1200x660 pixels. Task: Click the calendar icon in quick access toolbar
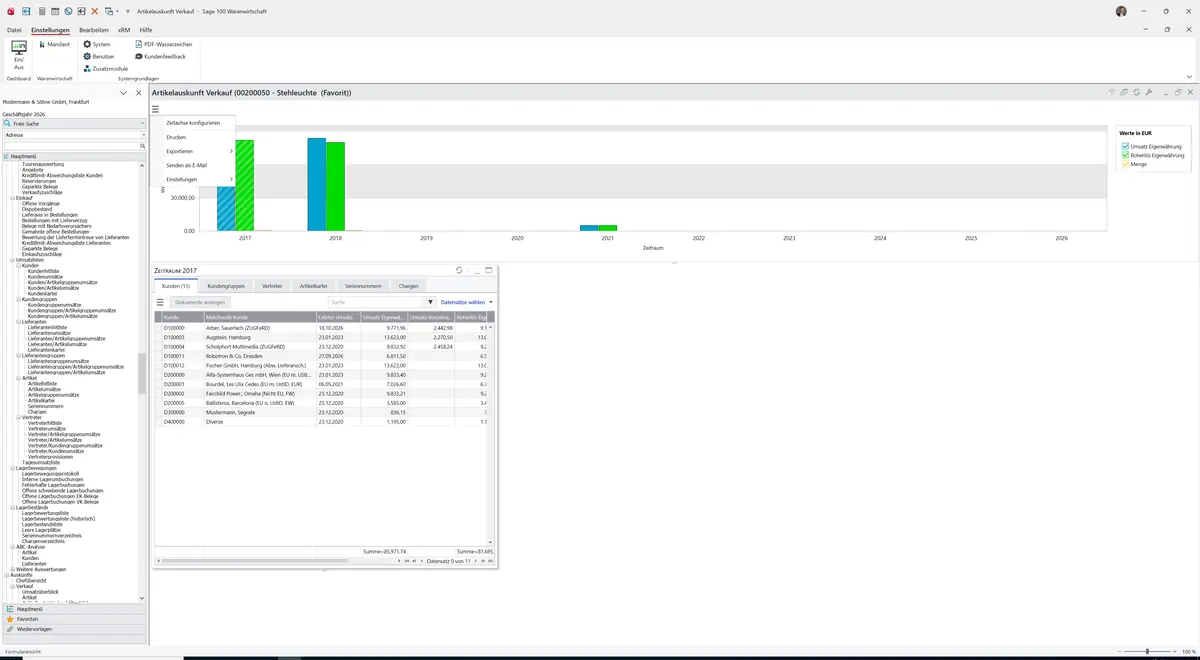(x=54, y=11)
